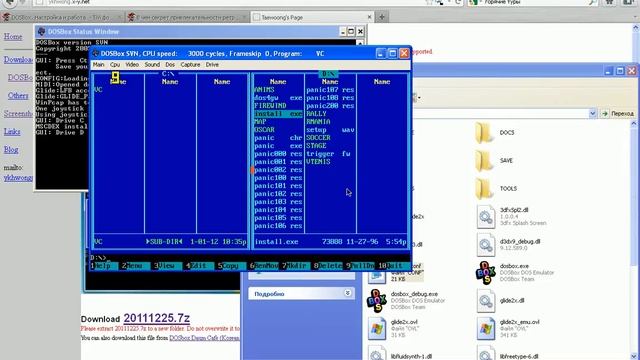Image resolution: width=640 pixels, height=360 pixels.
Task: Select the glide2x_emu.ovl file icon
Action: [485, 329]
